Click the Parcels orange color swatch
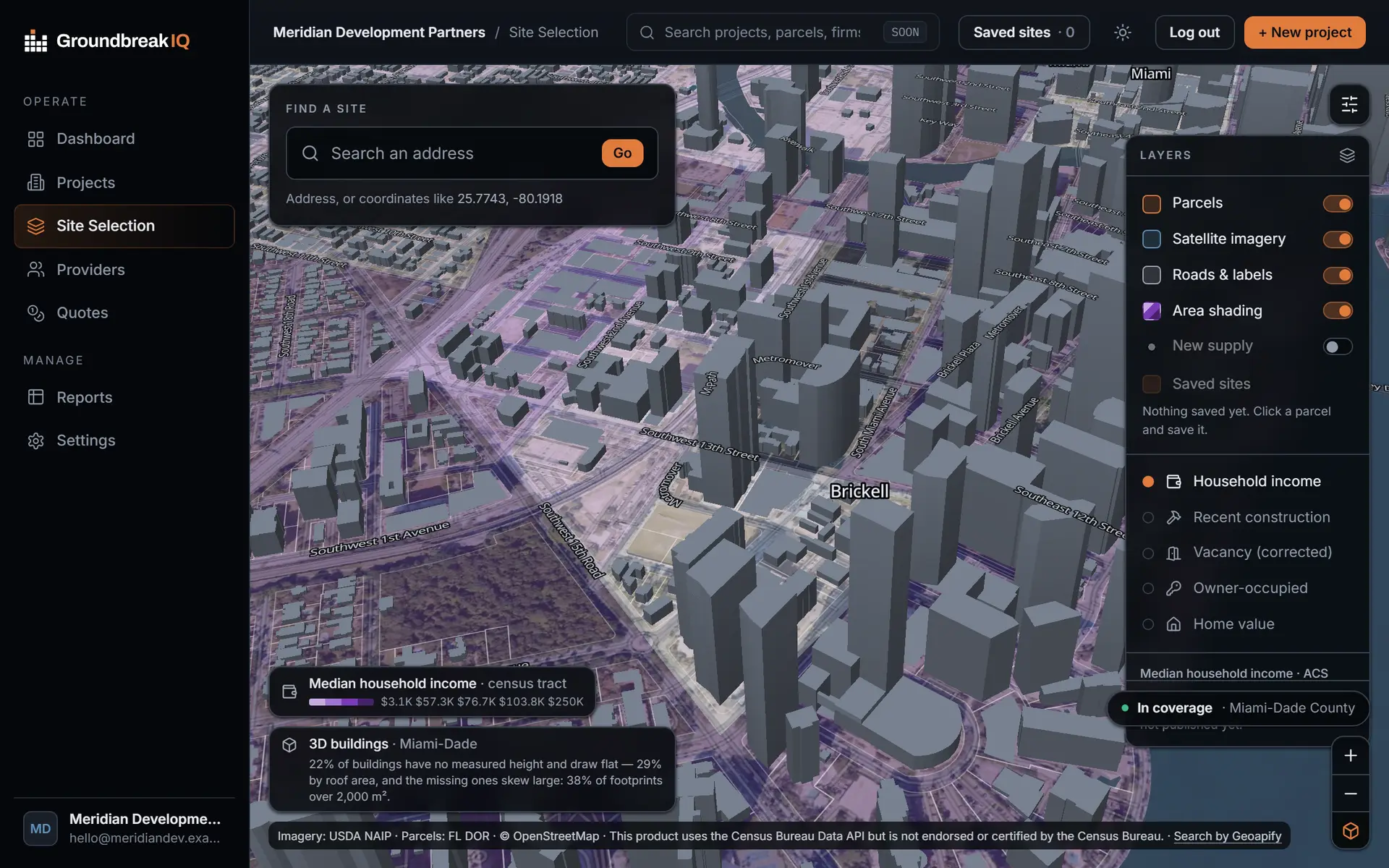Viewport: 1389px width, 868px height. click(x=1151, y=204)
